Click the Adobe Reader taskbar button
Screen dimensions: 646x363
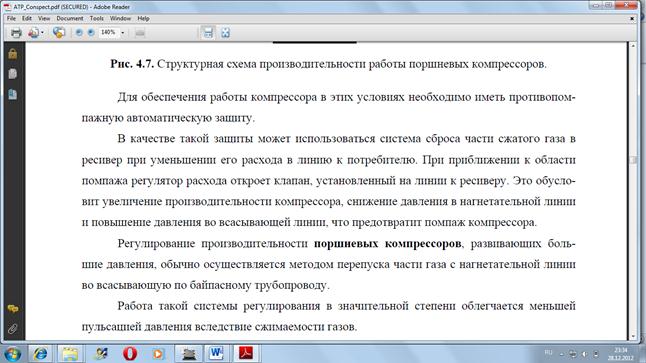point(246,354)
